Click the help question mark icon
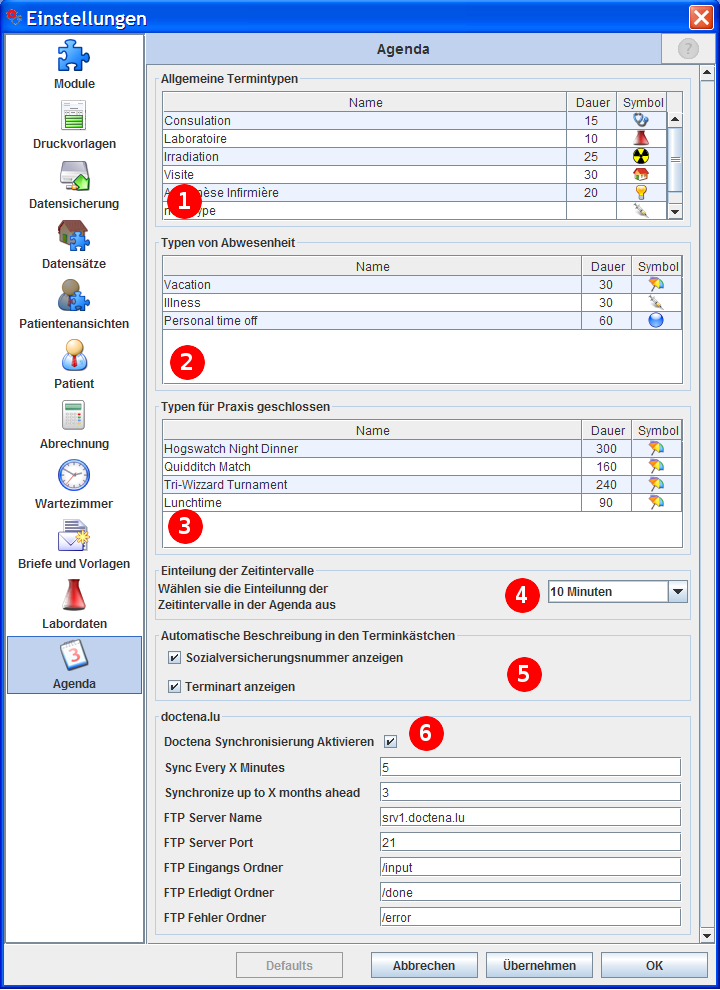The image size is (720, 990). point(688,49)
